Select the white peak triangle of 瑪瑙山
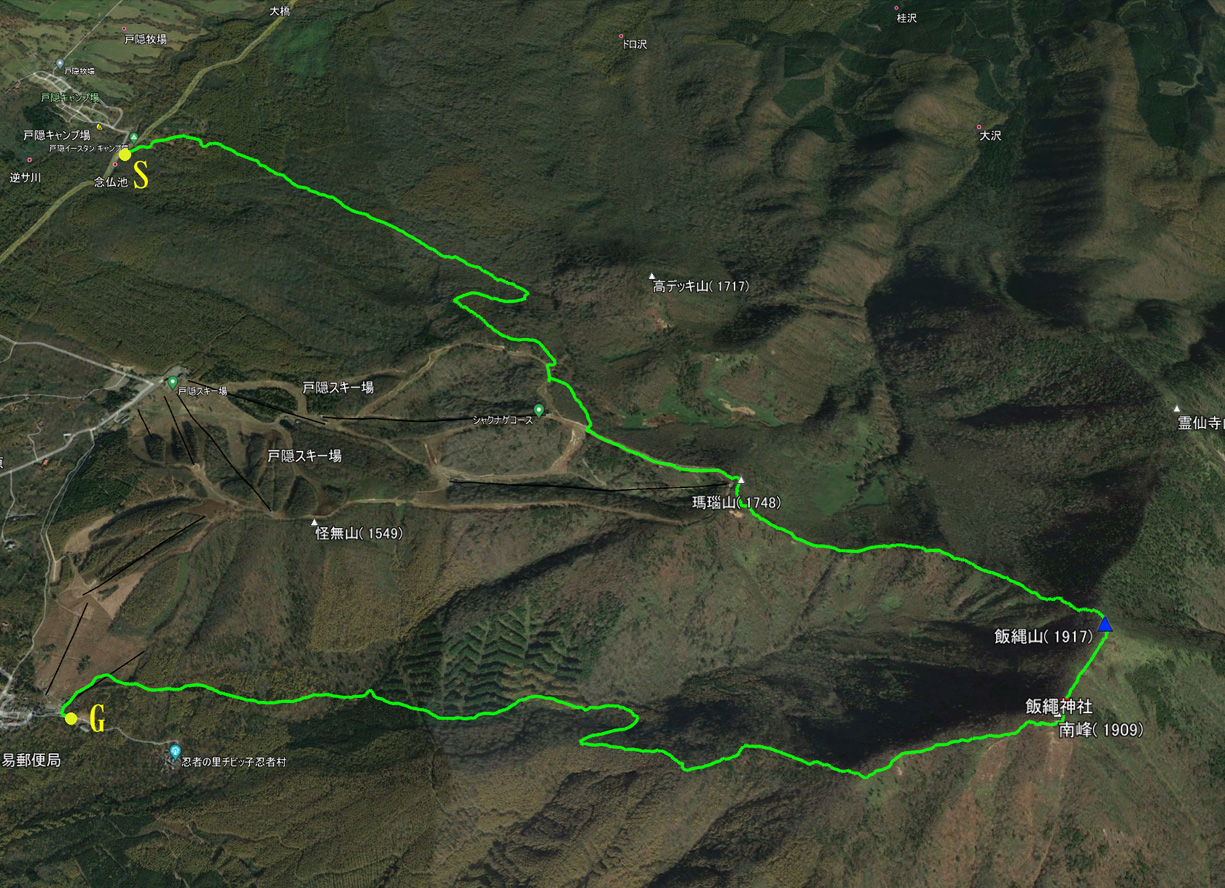1225x888 pixels. coord(741,479)
